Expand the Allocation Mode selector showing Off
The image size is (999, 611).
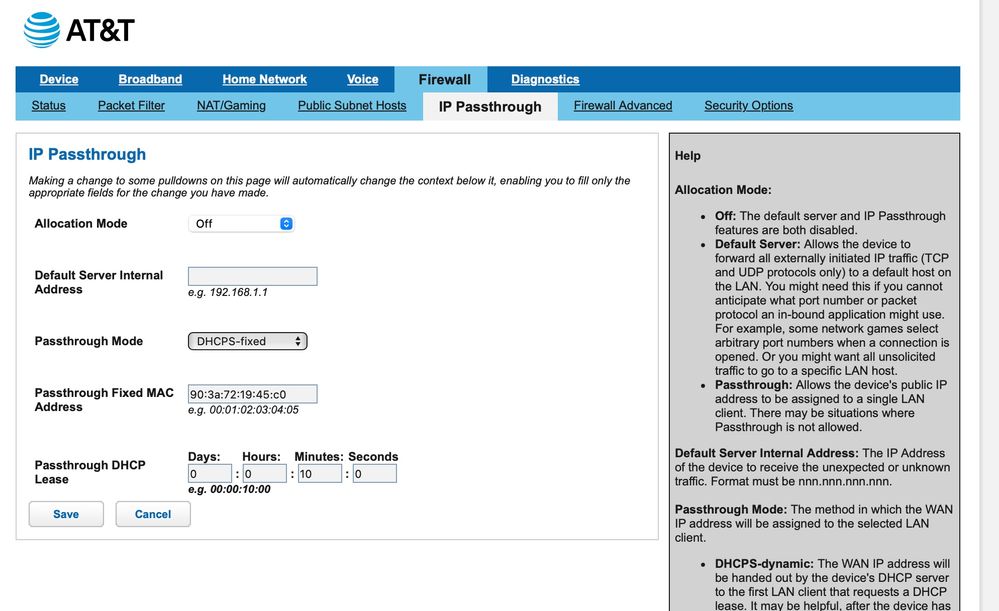240,223
